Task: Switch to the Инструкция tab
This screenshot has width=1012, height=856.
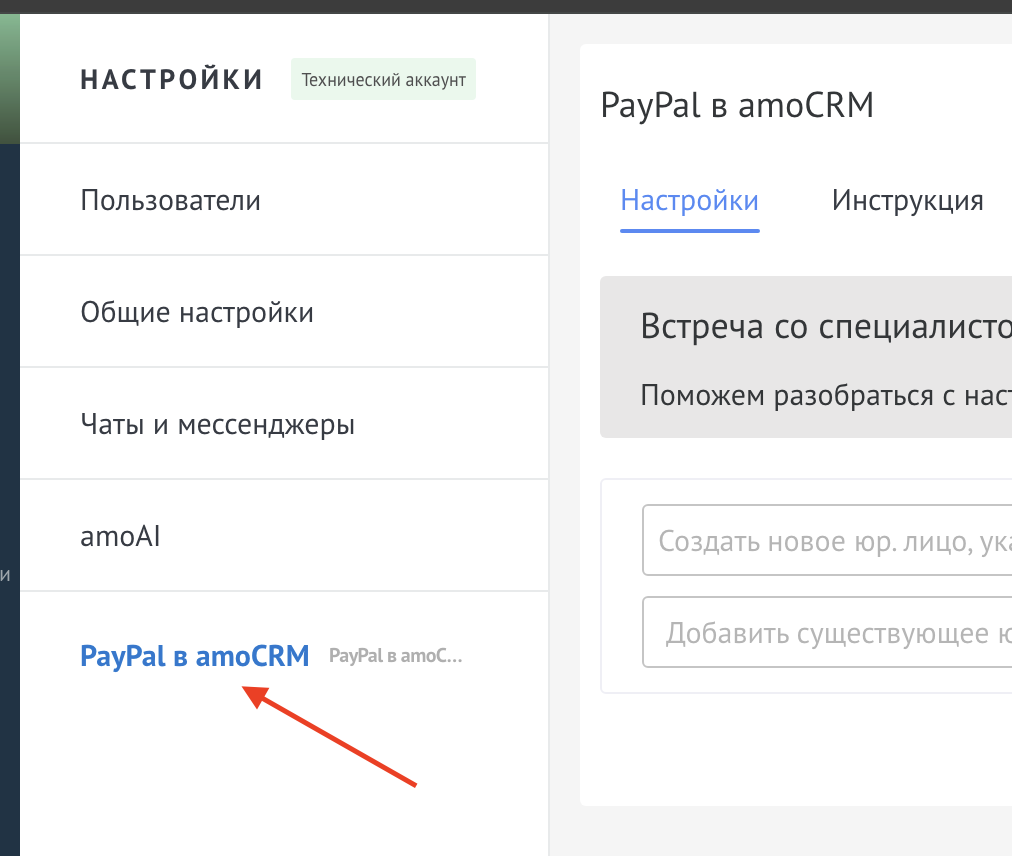Action: [x=907, y=200]
